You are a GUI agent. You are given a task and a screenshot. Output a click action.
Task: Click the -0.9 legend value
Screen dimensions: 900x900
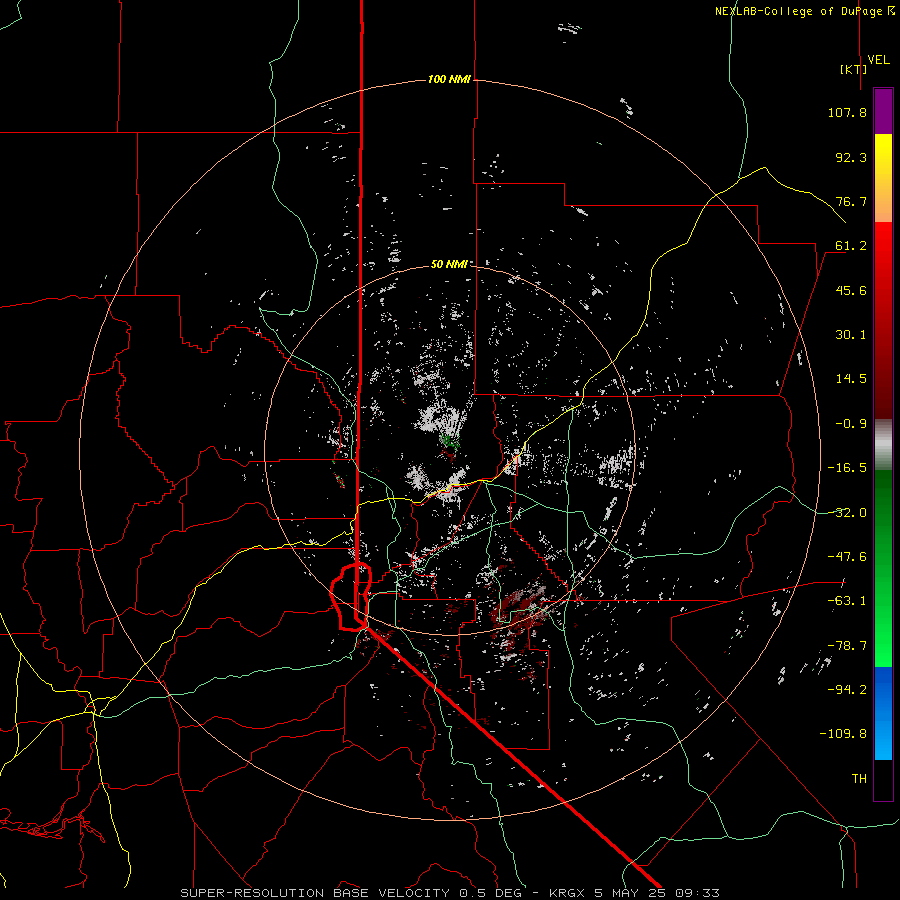[x=851, y=424]
